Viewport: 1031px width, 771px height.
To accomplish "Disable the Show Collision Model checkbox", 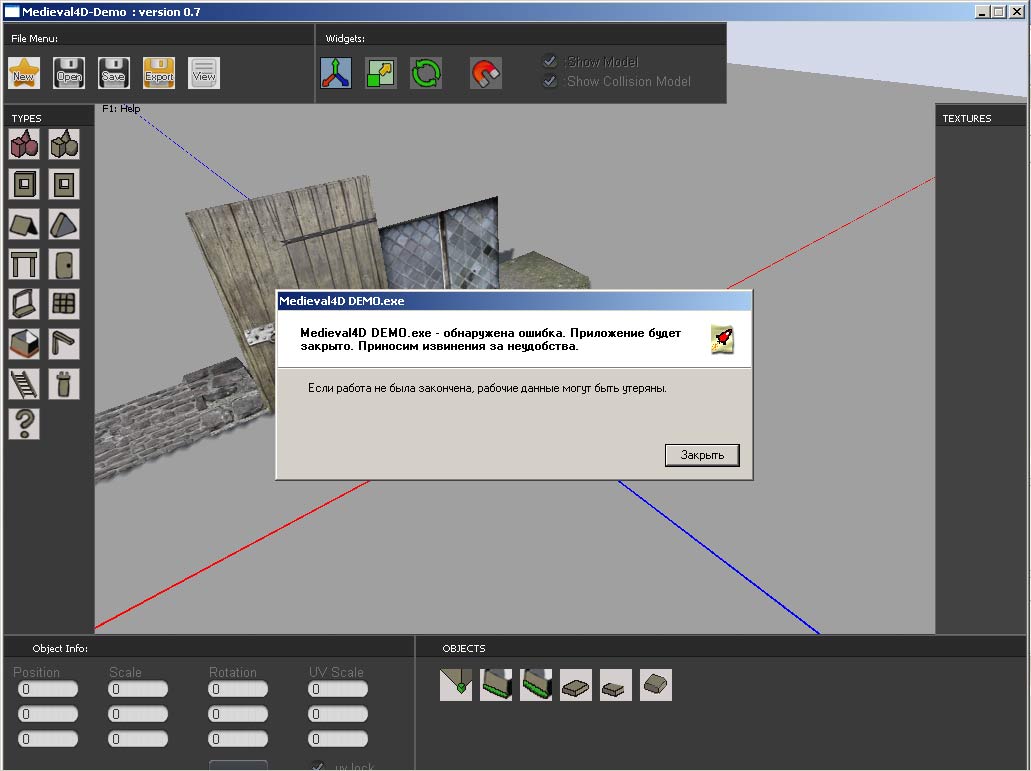I will (550, 81).
